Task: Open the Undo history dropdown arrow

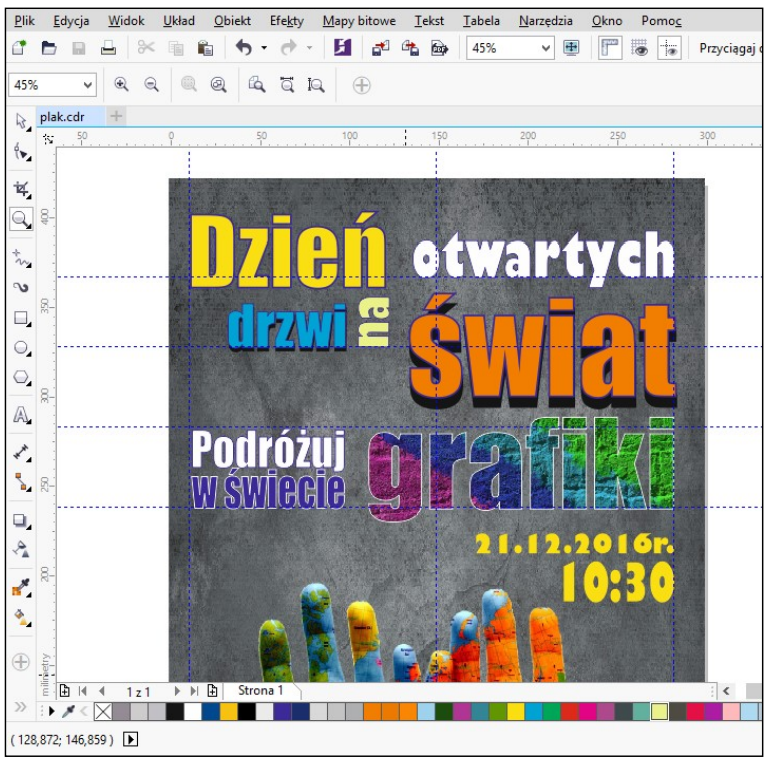Action: point(264,48)
